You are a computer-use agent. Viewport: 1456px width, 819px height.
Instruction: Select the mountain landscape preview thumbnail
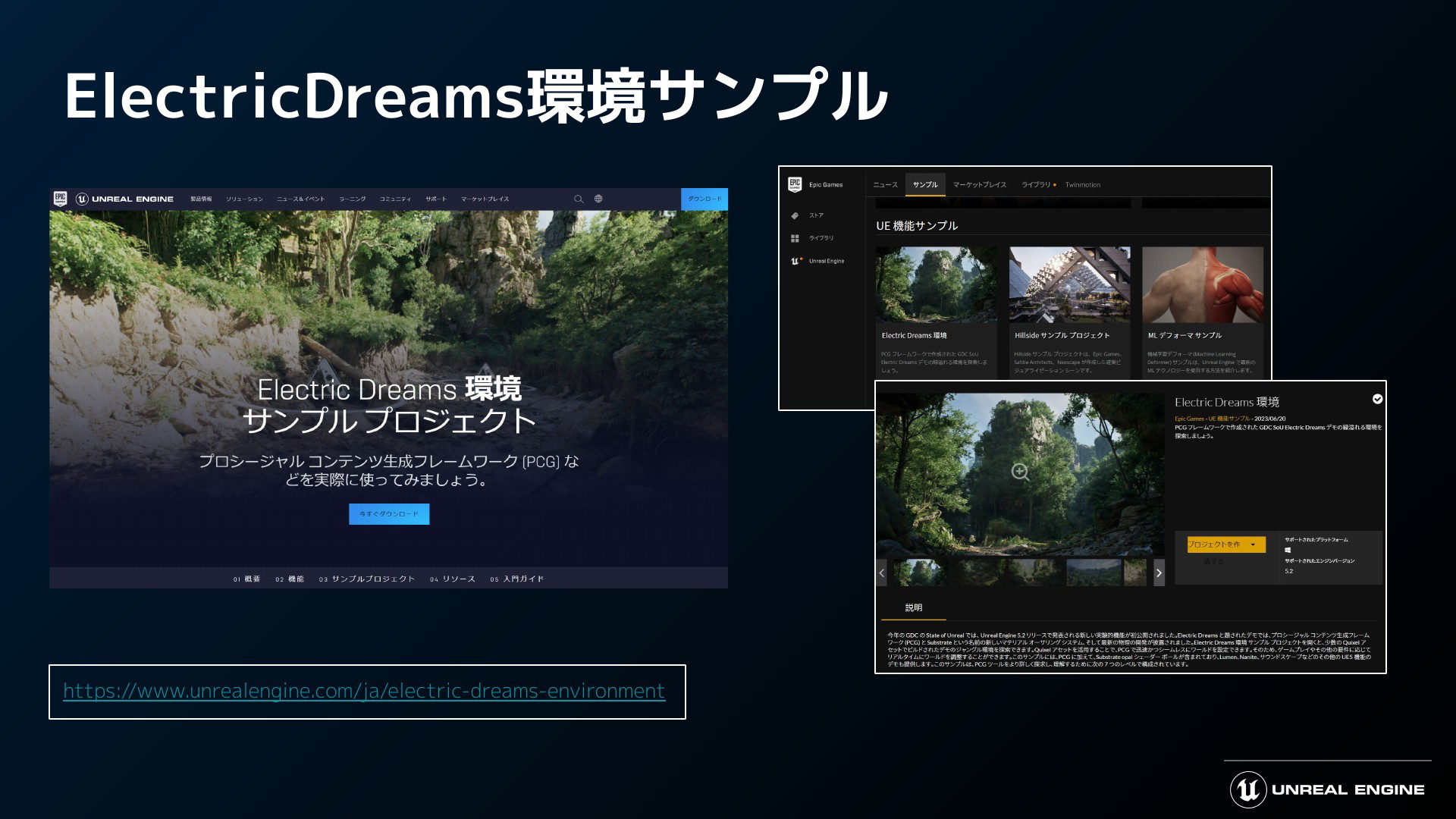[1094, 573]
